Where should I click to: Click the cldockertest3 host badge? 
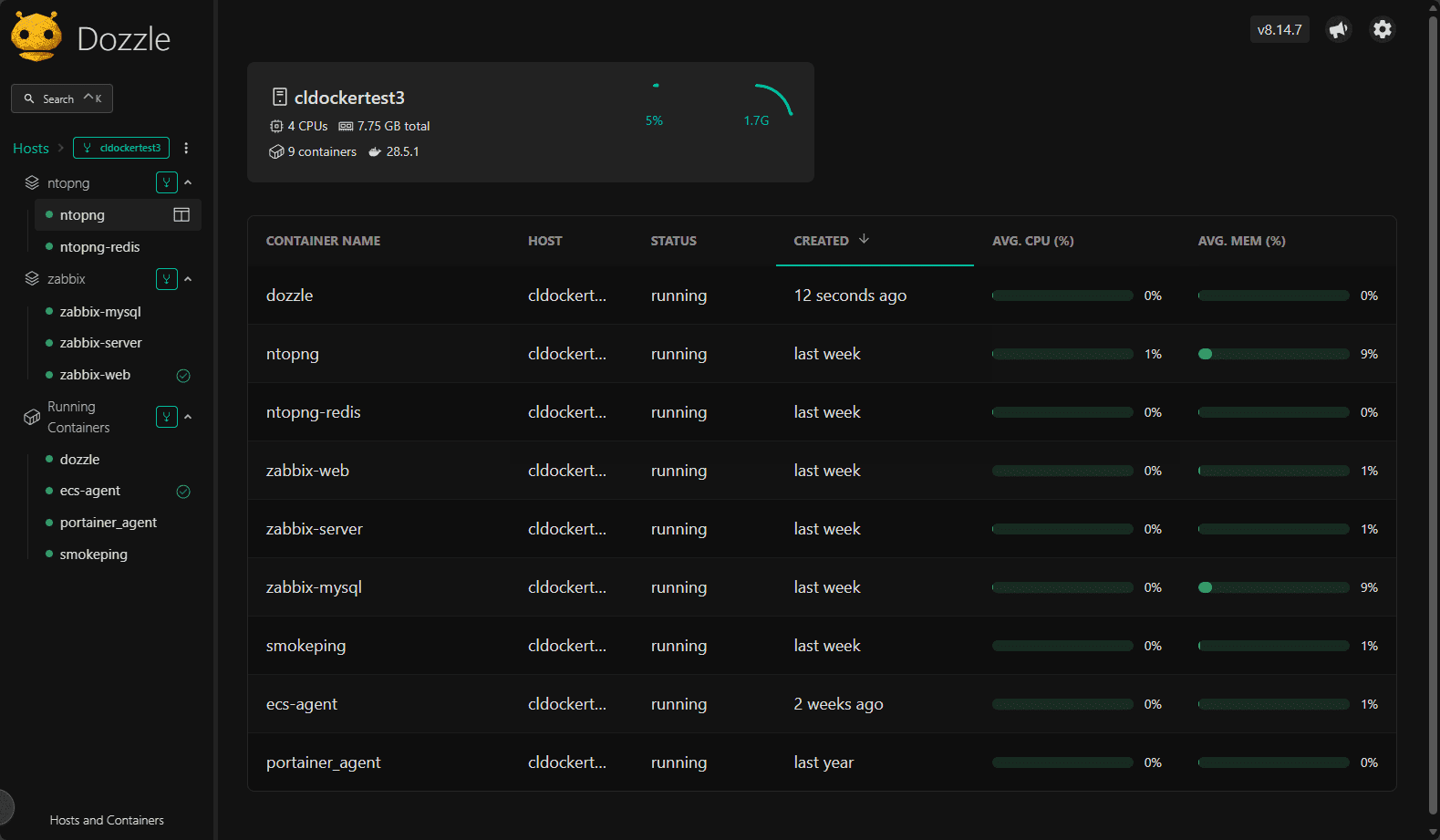(121, 148)
